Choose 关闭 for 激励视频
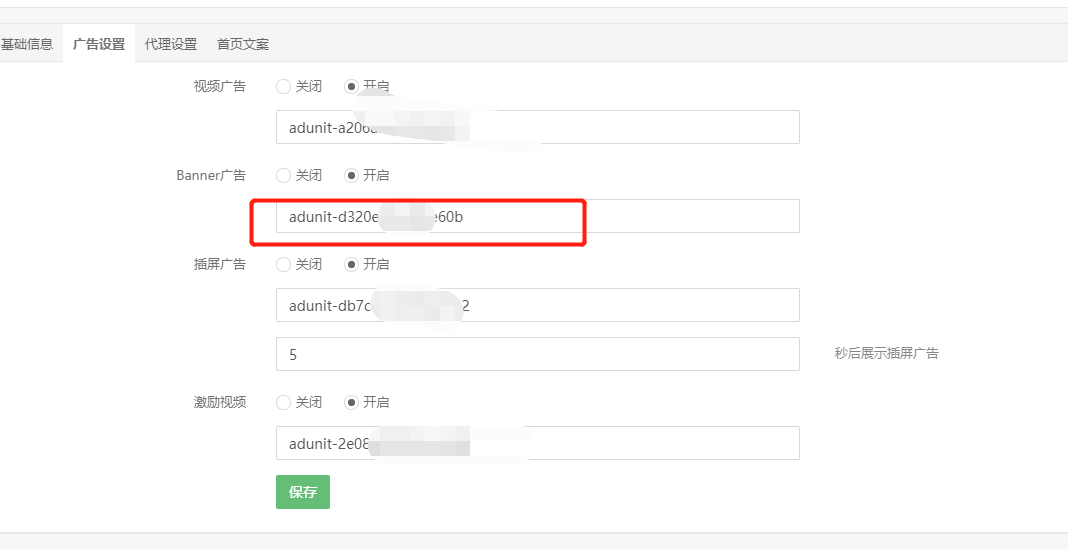 [x=283, y=403]
